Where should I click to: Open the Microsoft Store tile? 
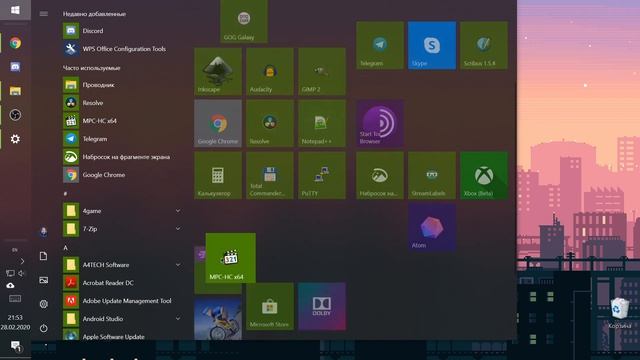click(270, 306)
